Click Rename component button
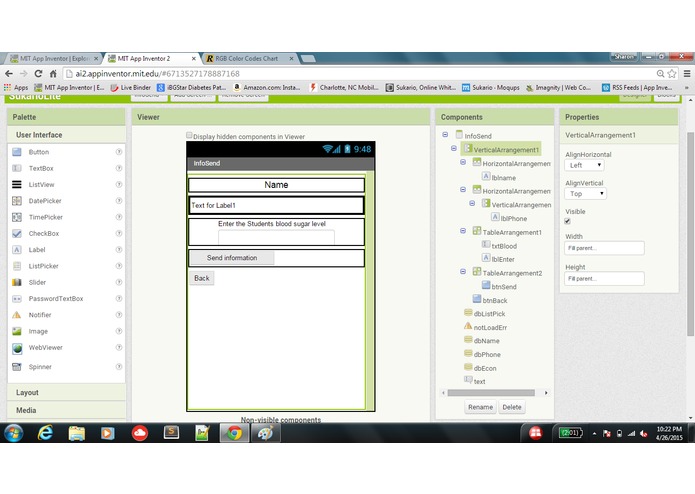 click(480, 407)
